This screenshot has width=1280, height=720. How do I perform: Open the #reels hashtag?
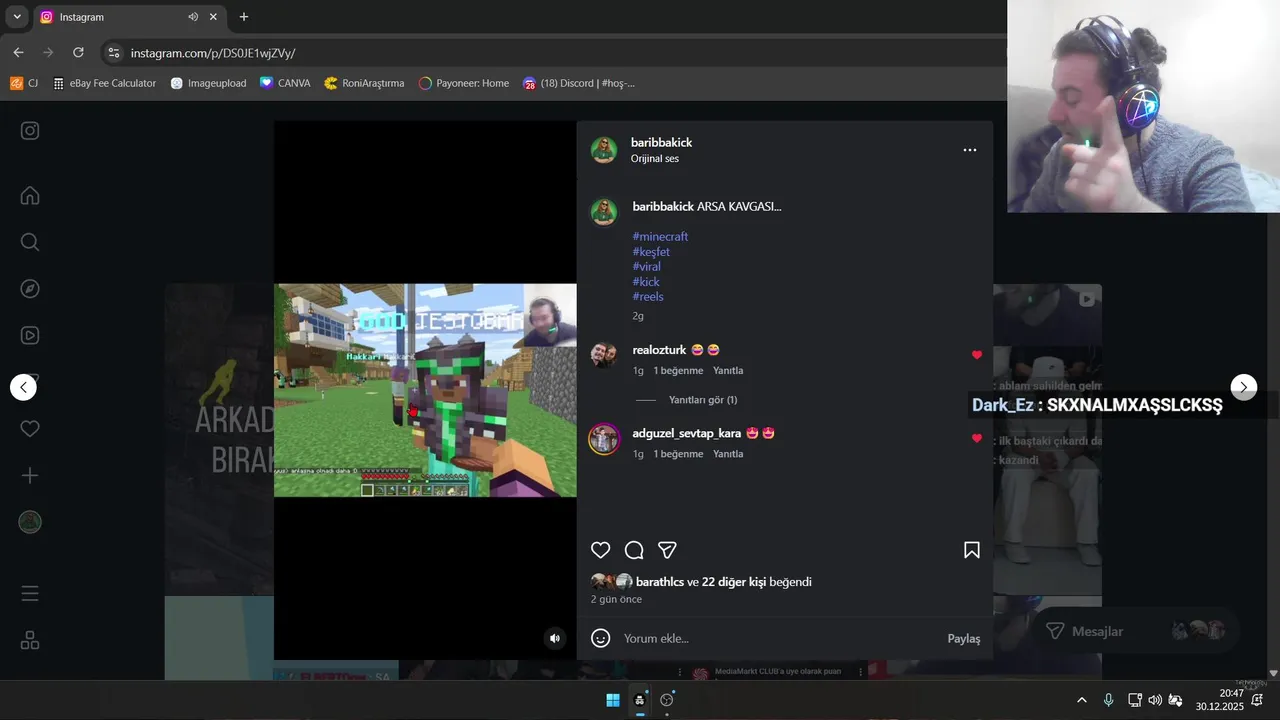tap(648, 297)
